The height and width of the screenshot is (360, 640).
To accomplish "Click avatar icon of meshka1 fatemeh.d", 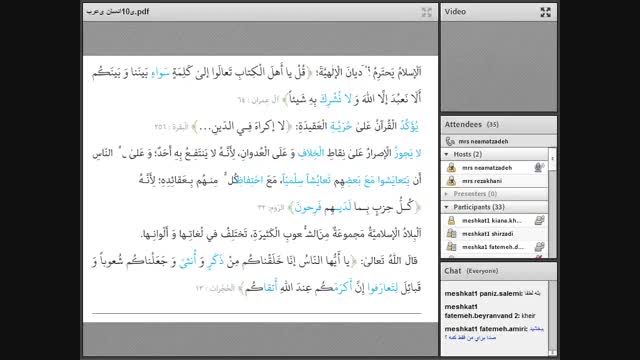I will [x=451, y=247].
